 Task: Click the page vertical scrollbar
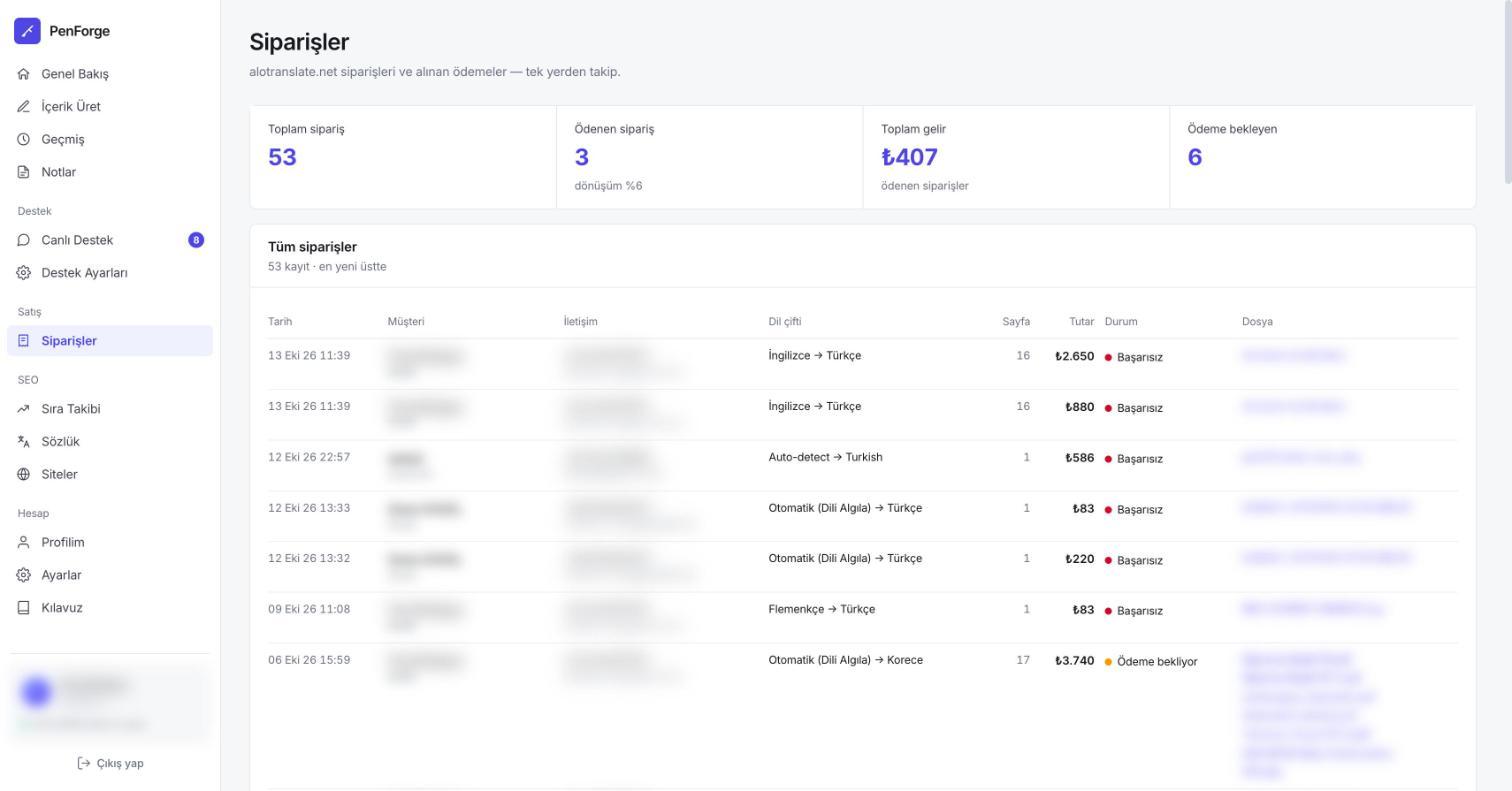click(x=1507, y=92)
